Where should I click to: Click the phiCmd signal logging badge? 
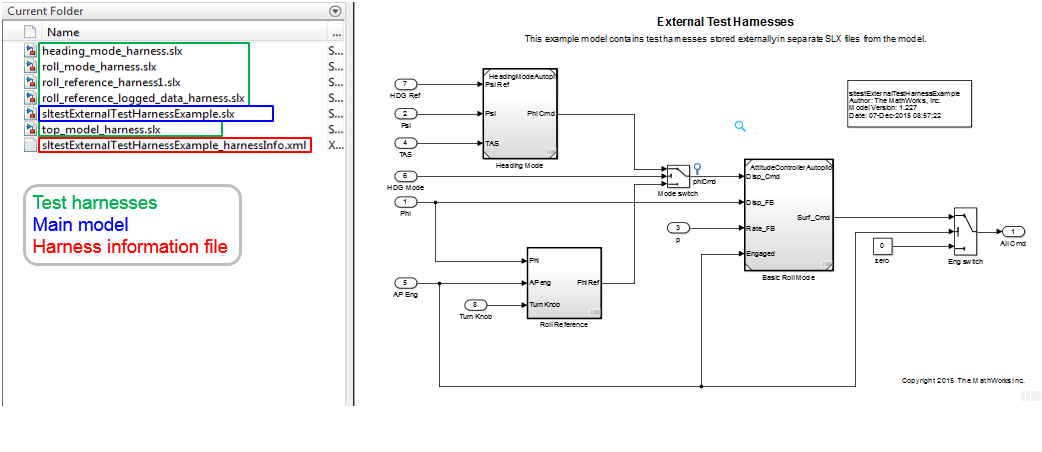(697, 169)
